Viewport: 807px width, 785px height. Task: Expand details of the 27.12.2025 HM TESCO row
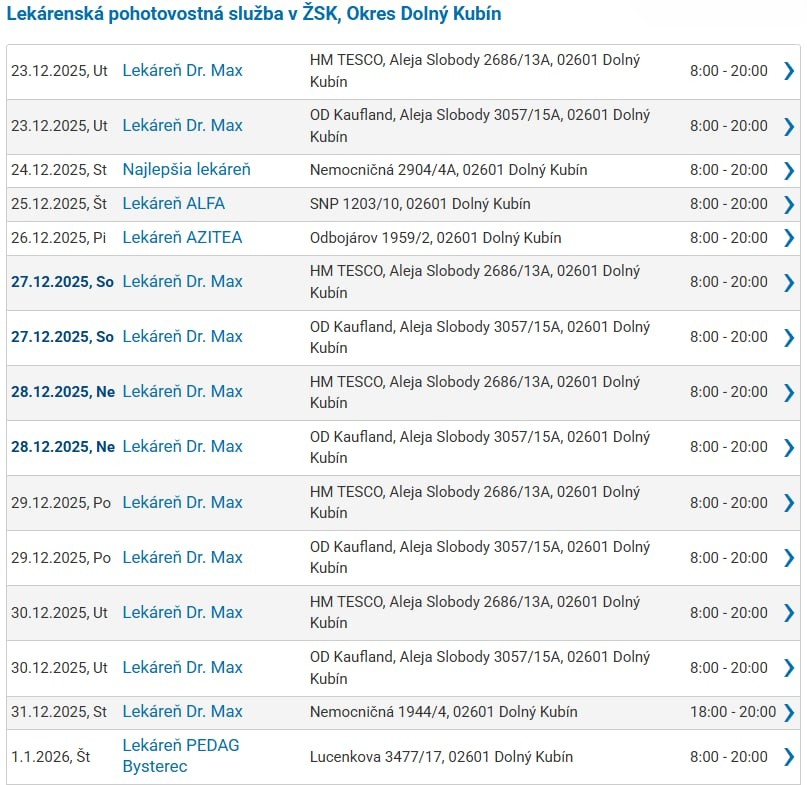click(x=788, y=282)
